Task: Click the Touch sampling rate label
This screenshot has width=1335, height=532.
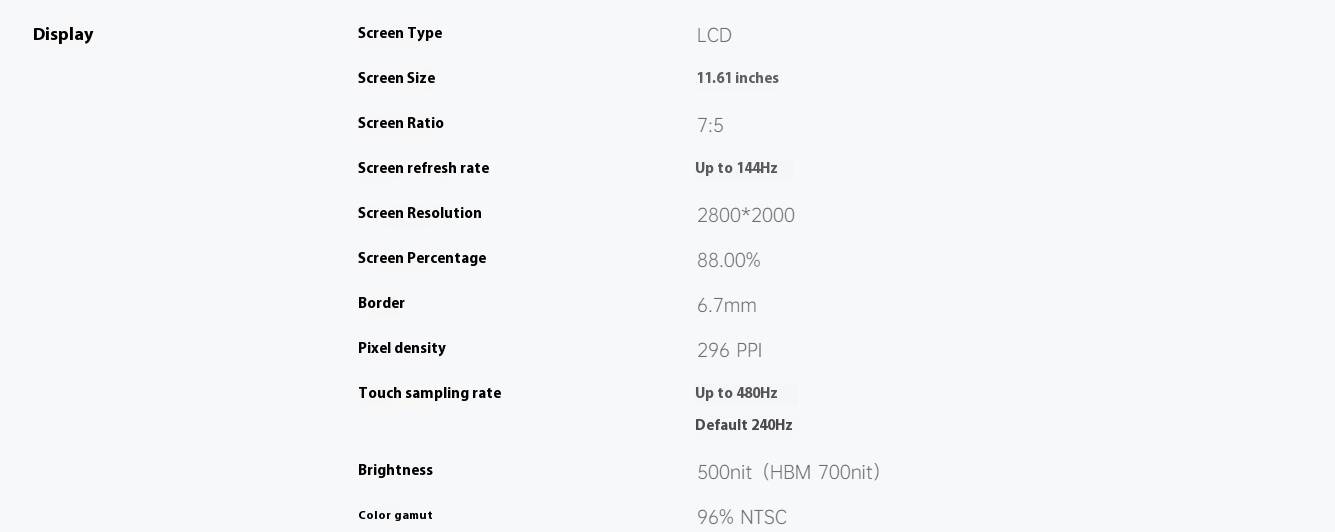Action: coord(429,394)
